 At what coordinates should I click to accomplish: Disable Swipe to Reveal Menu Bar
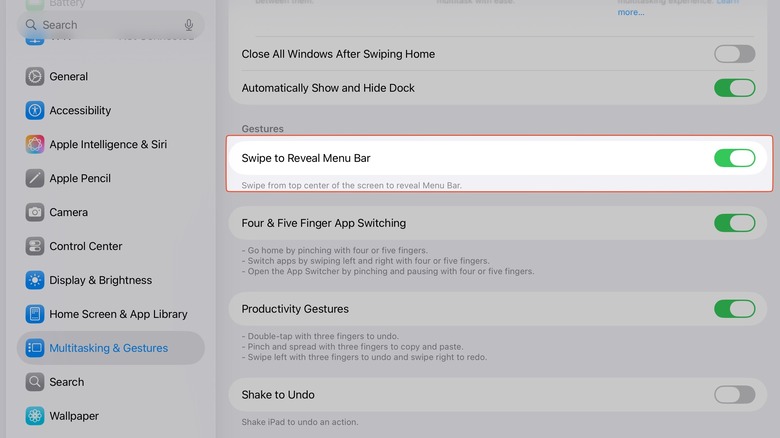(x=734, y=158)
